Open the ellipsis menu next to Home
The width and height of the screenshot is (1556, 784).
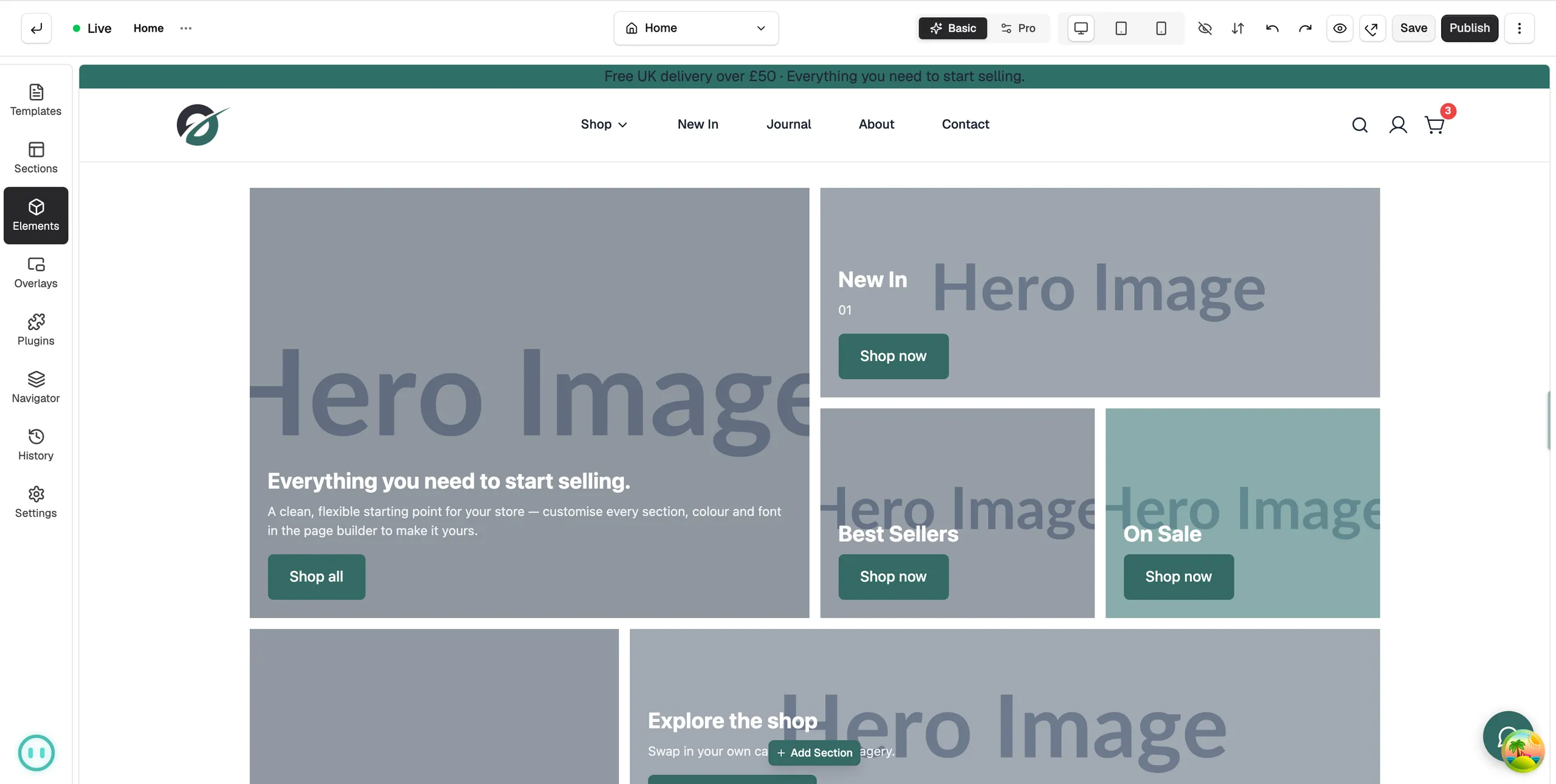186,28
